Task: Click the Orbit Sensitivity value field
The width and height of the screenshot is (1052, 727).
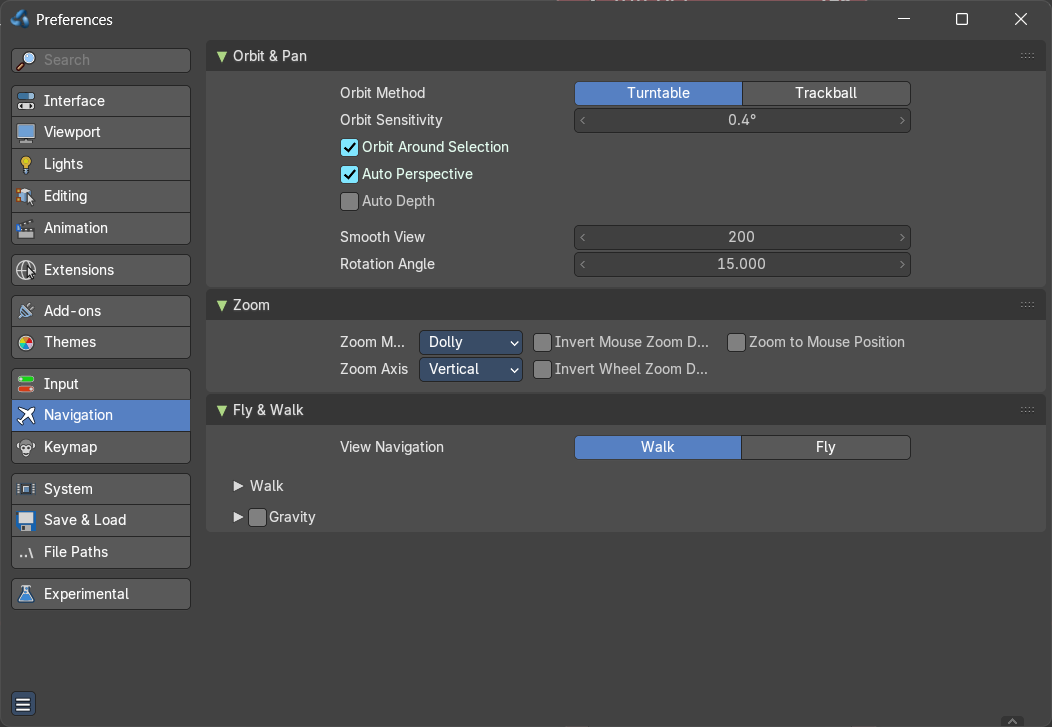Action: click(742, 121)
